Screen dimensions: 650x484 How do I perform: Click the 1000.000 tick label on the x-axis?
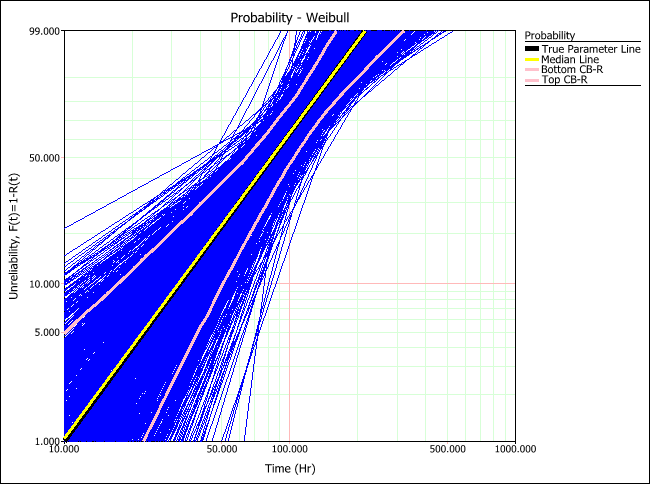click(x=514, y=451)
